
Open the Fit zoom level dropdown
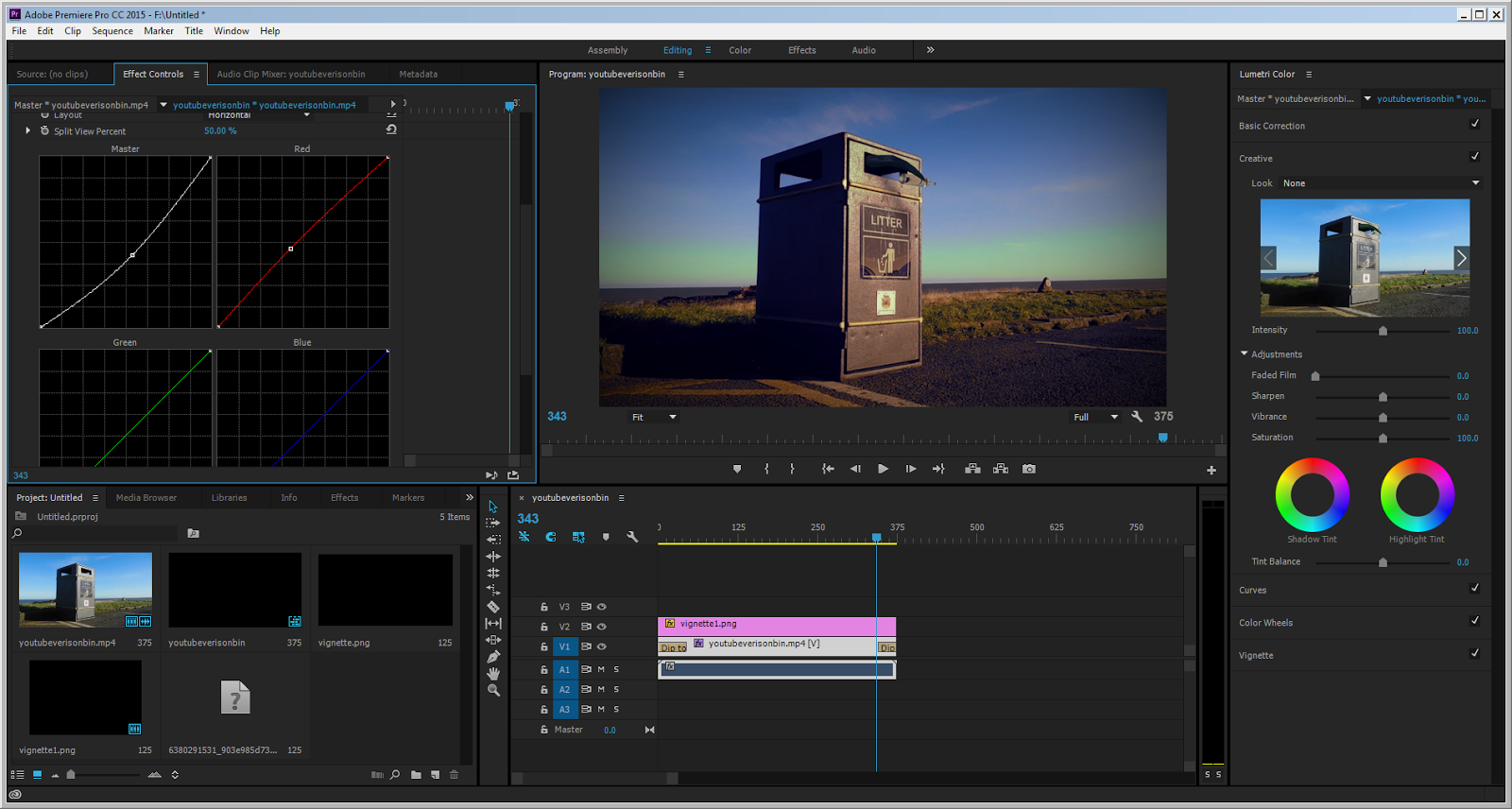[654, 417]
